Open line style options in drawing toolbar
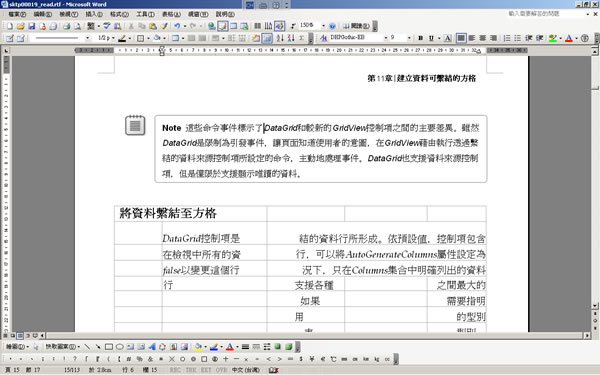 point(245,347)
